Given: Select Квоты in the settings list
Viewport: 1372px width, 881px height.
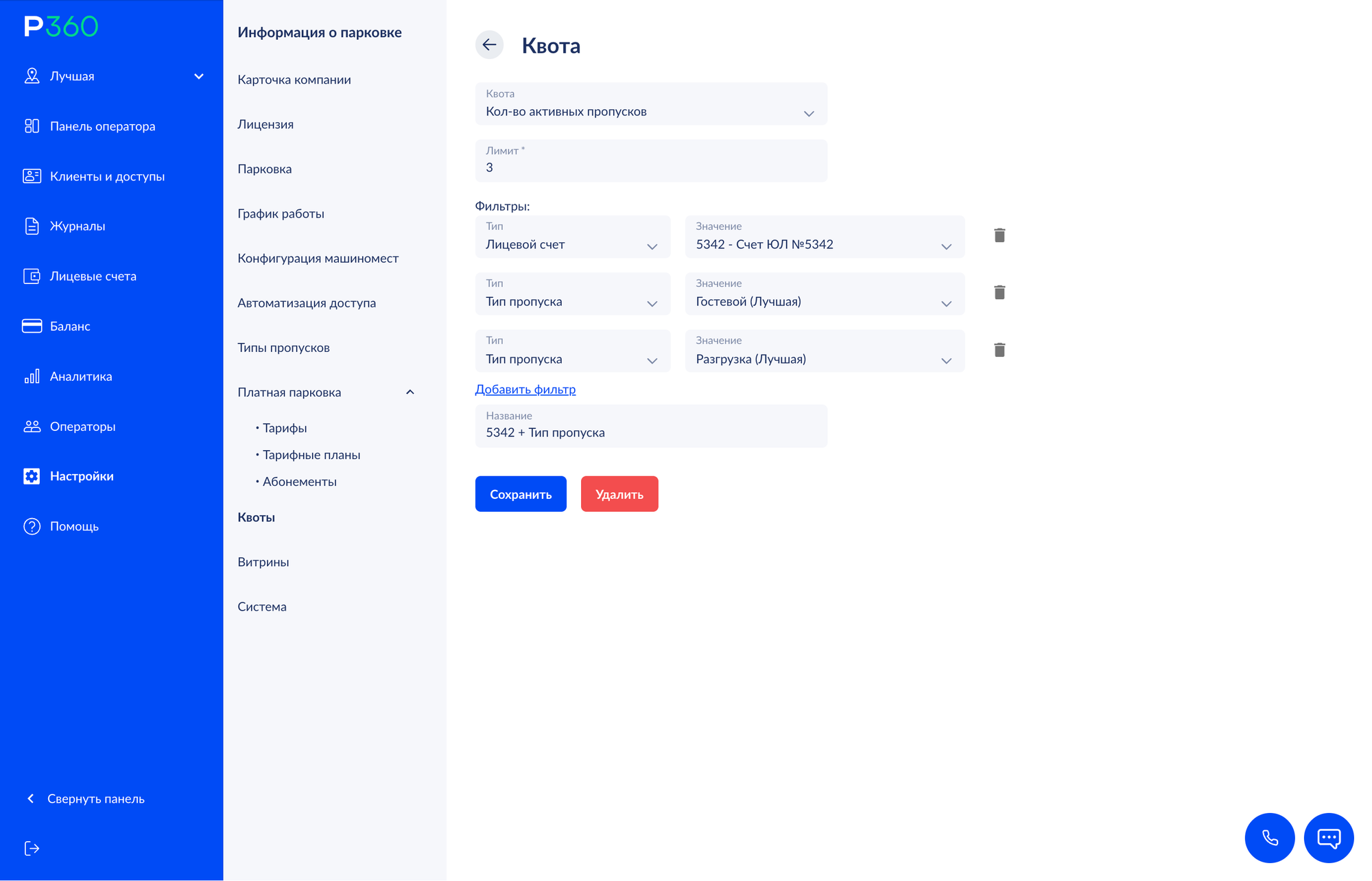Looking at the screenshot, I should tap(257, 517).
